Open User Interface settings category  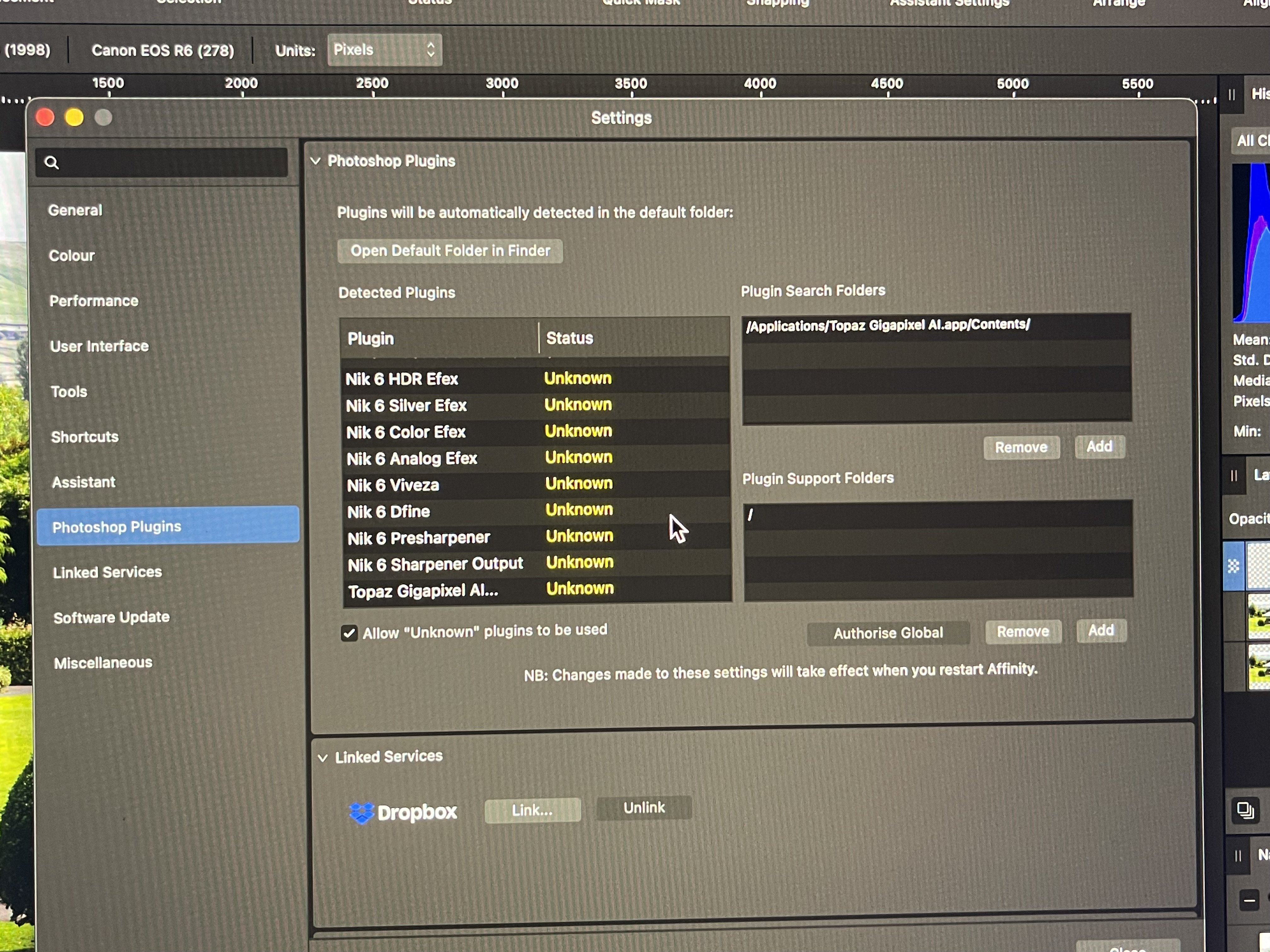pyautogui.click(x=99, y=347)
